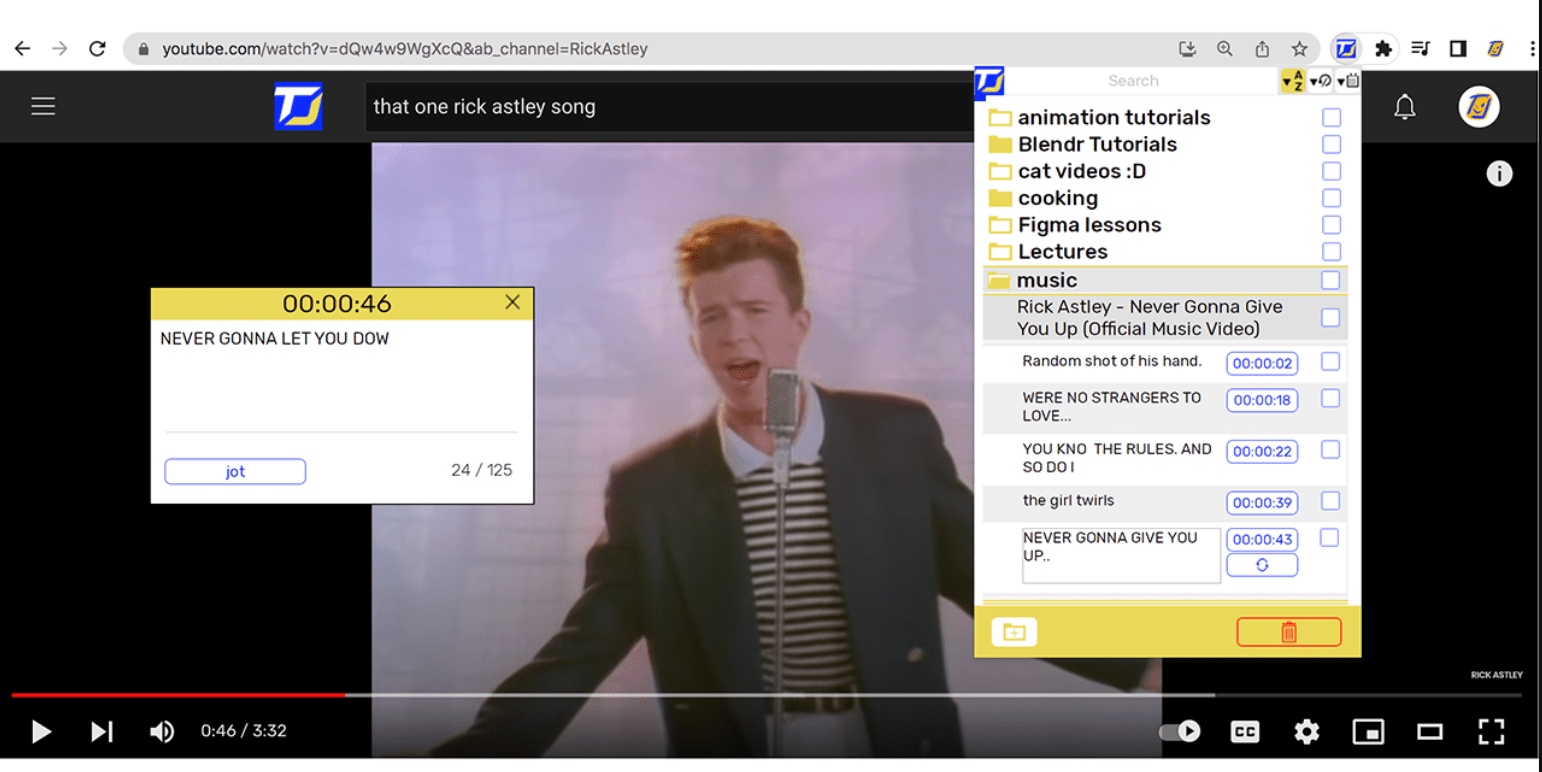Check the Figma lessons folder checkbox
Image resolution: width=1542 pixels, height=772 pixels.
click(1331, 225)
